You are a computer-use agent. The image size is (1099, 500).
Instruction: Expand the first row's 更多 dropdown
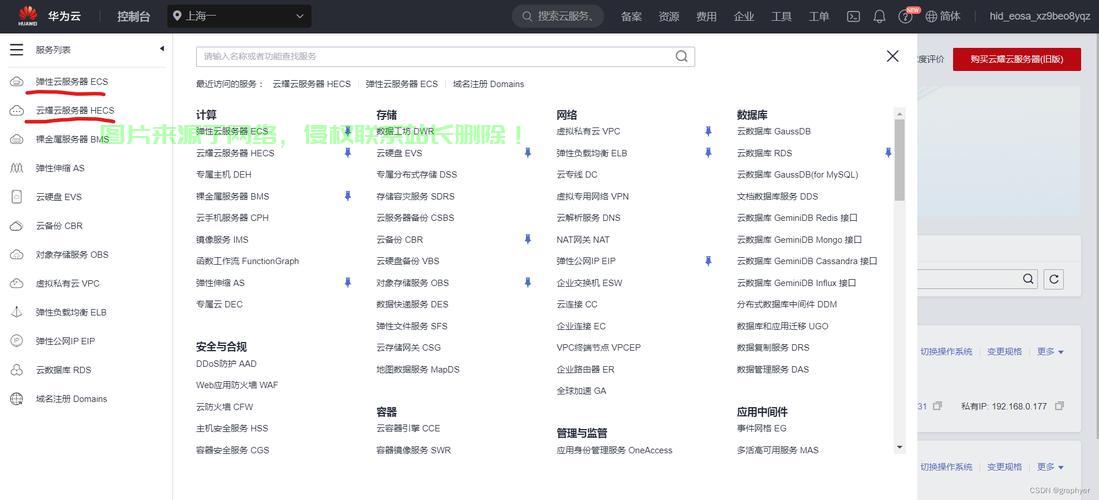click(1051, 351)
